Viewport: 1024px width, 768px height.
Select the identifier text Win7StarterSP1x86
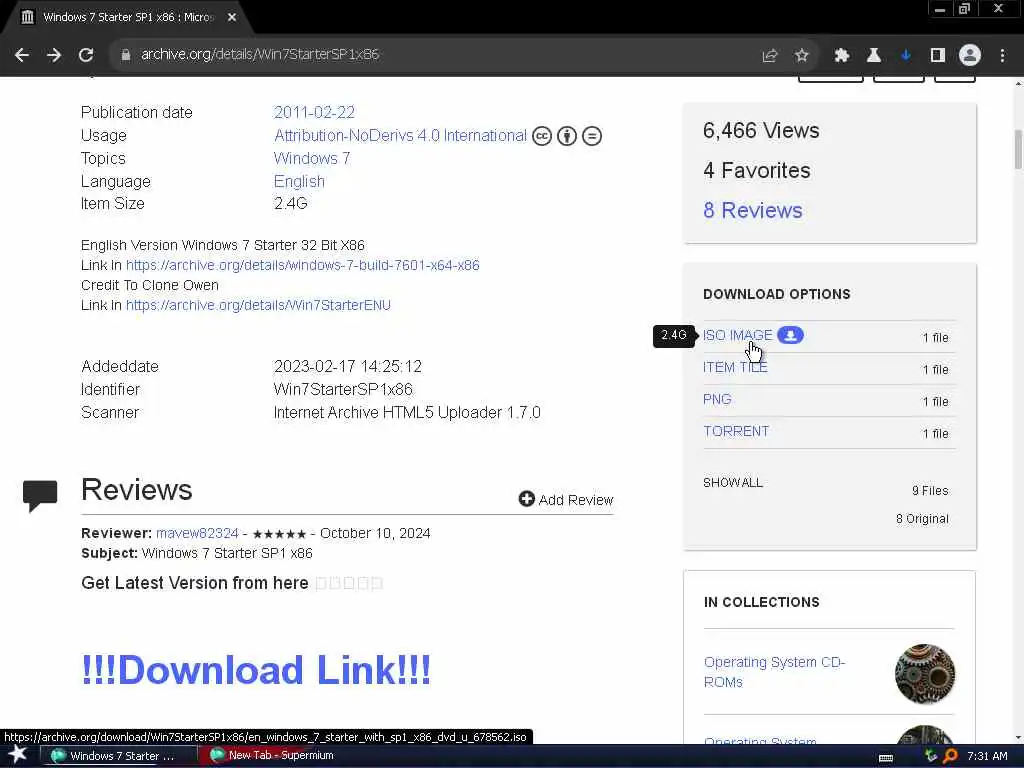[x=343, y=389]
